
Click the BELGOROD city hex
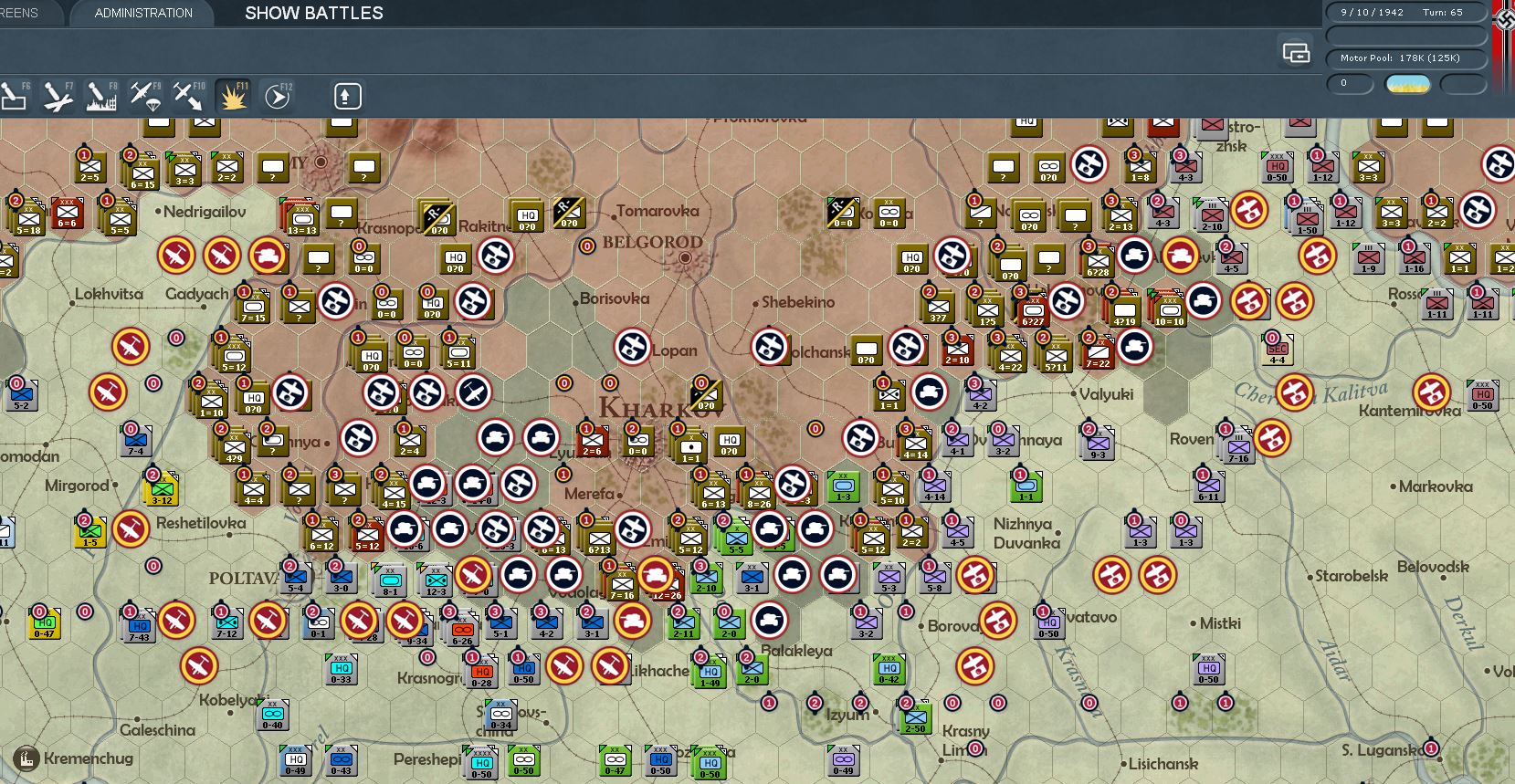pos(685,258)
